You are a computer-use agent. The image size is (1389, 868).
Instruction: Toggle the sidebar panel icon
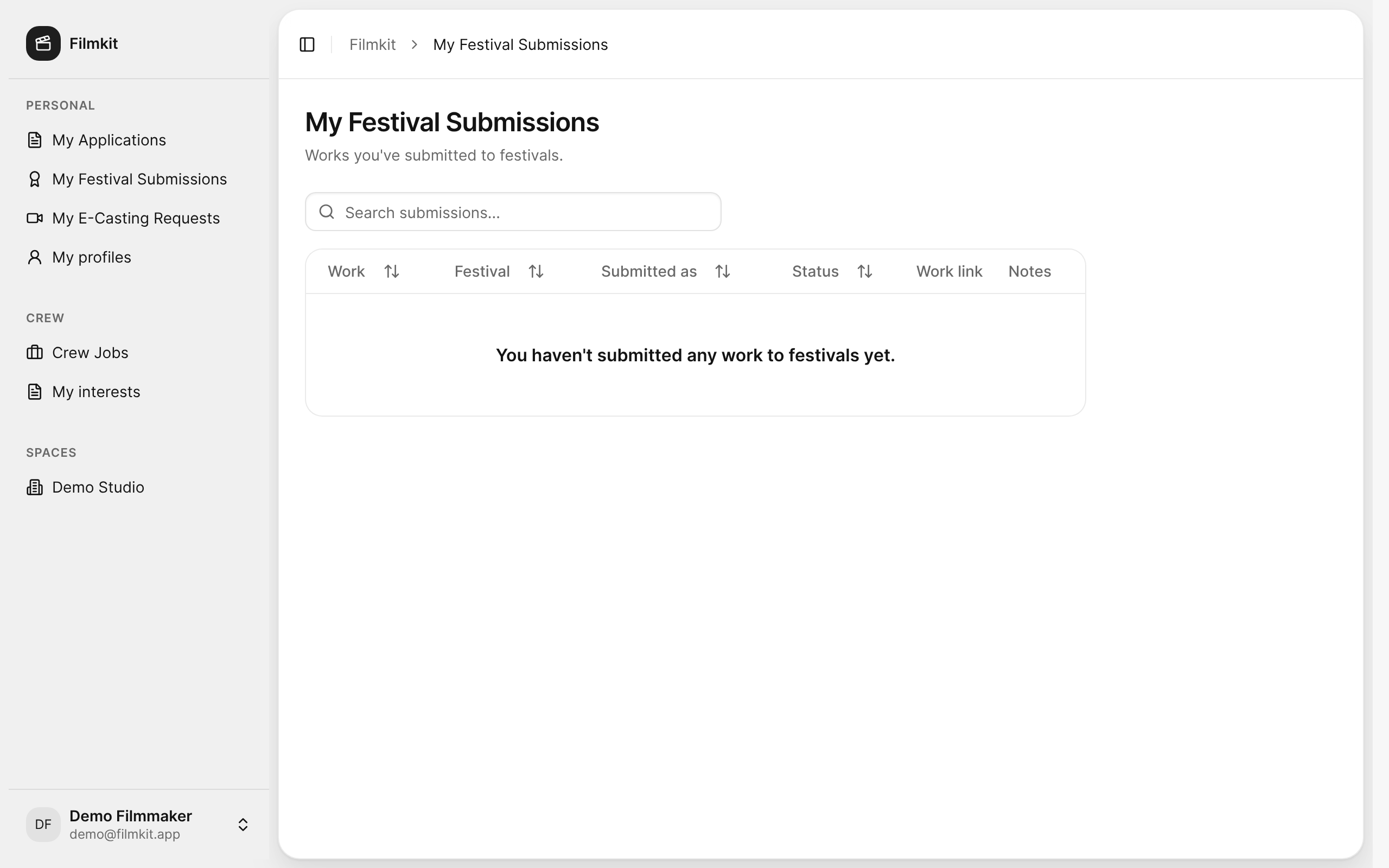[307, 44]
